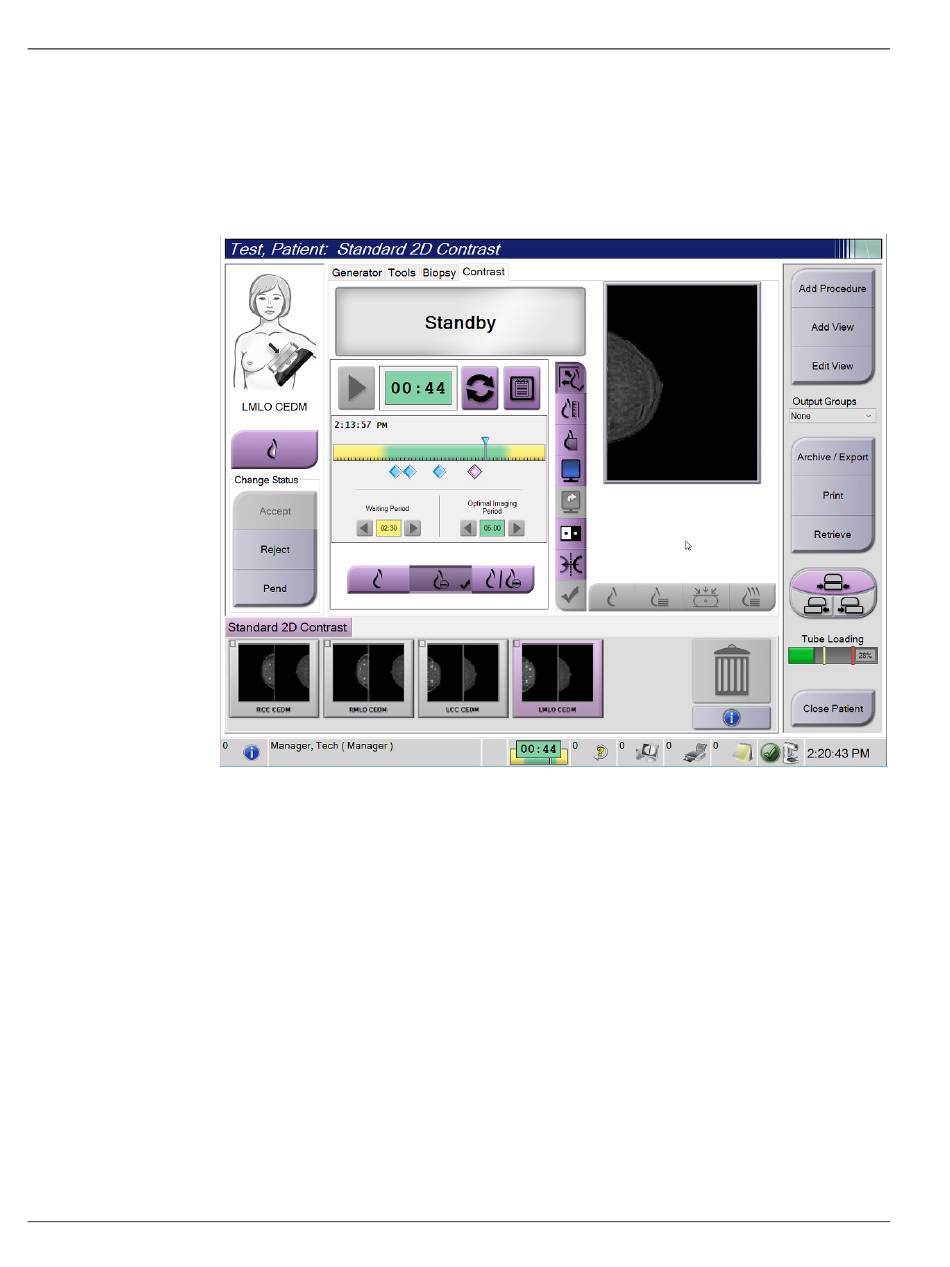Click the blue marker on the contrast timeline bar
Viewport: 950px width, 1267px height.
point(485,446)
